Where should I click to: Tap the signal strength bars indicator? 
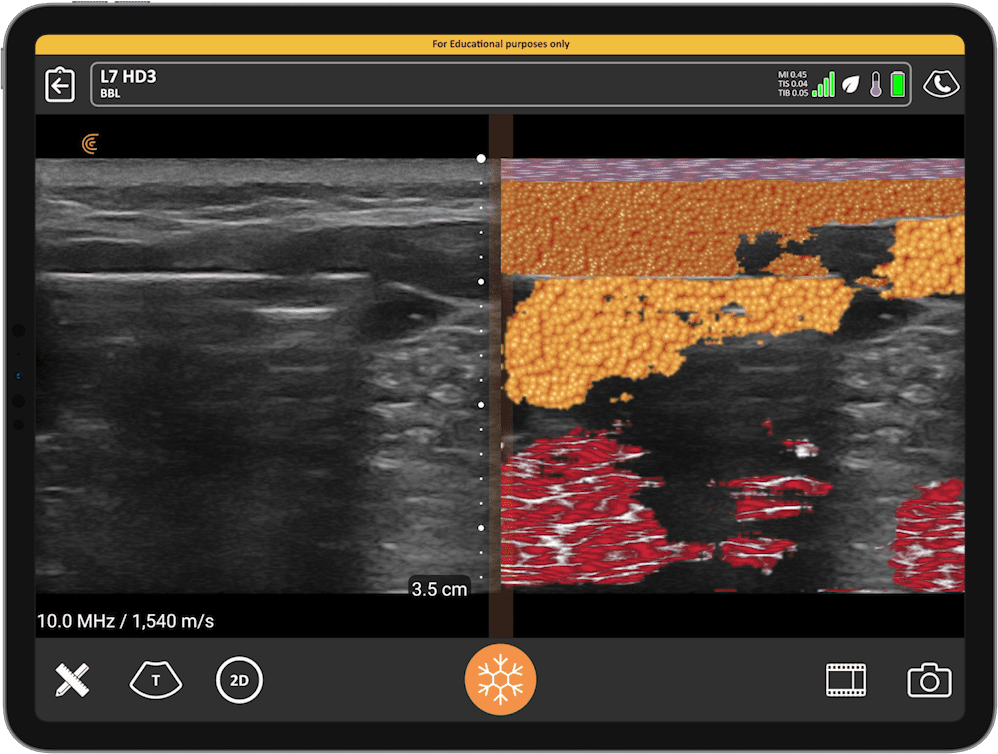tap(824, 84)
